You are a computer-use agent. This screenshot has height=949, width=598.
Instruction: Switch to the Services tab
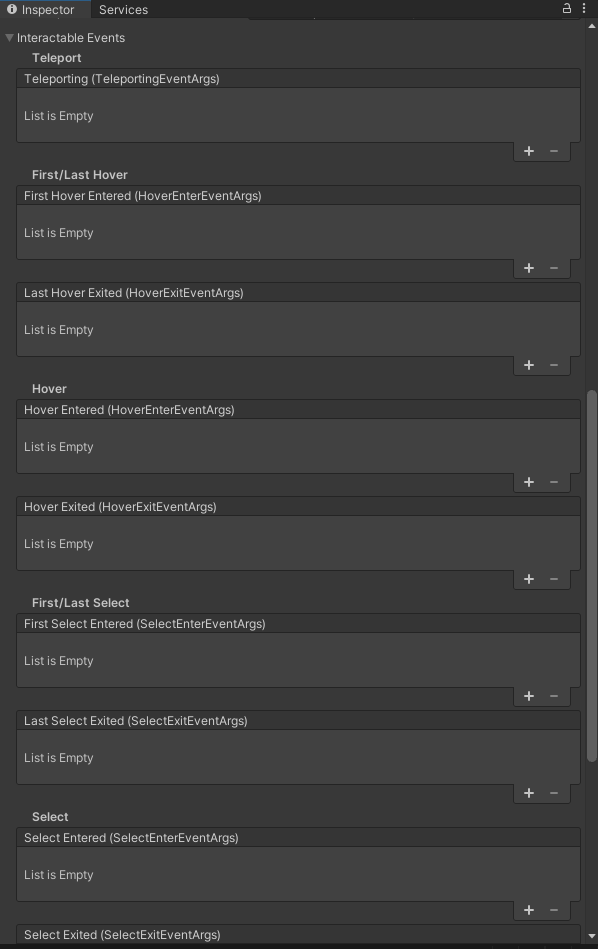click(x=123, y=10)
